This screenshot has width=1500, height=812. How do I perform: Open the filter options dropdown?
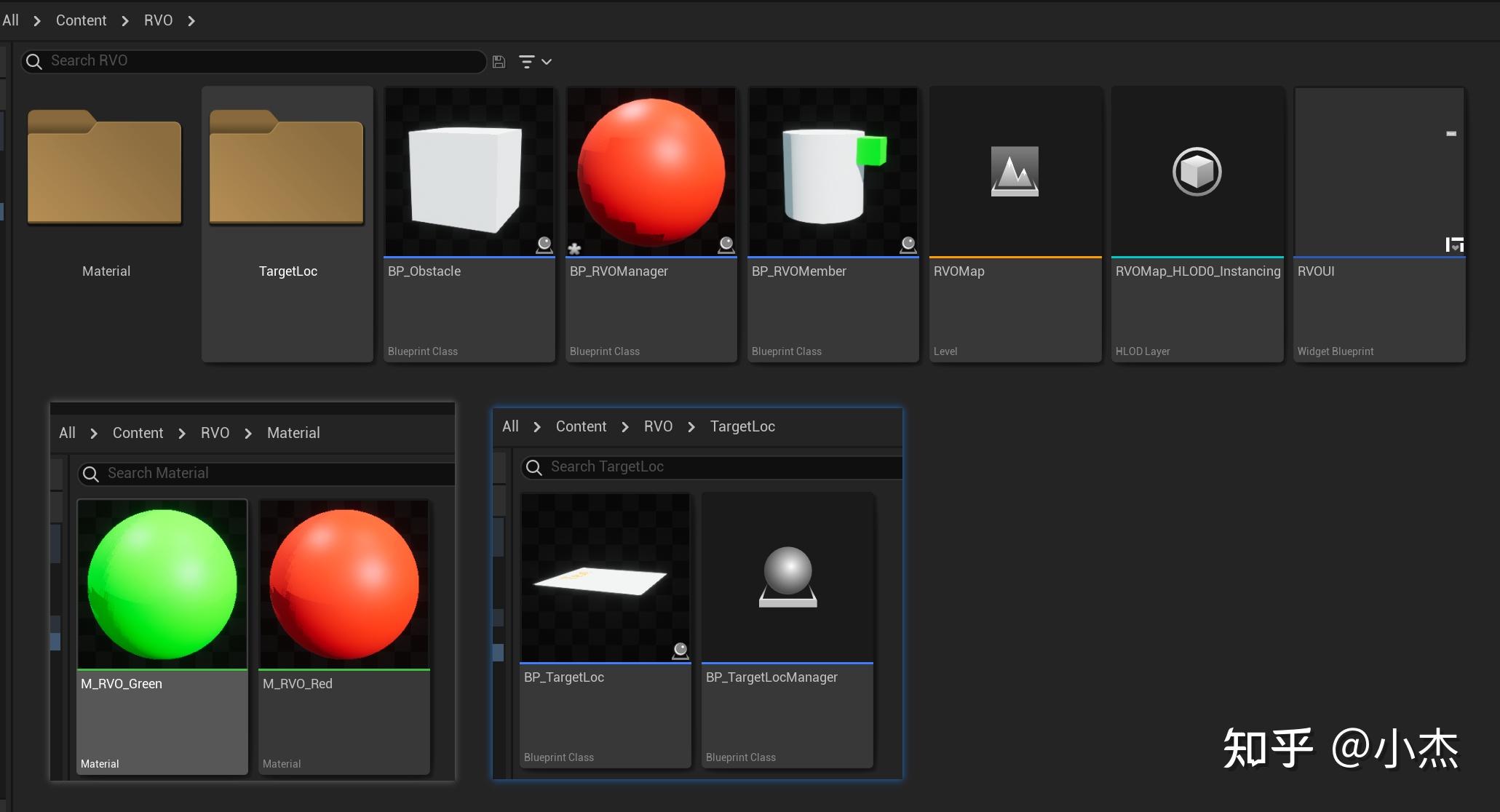click(535, 62)
